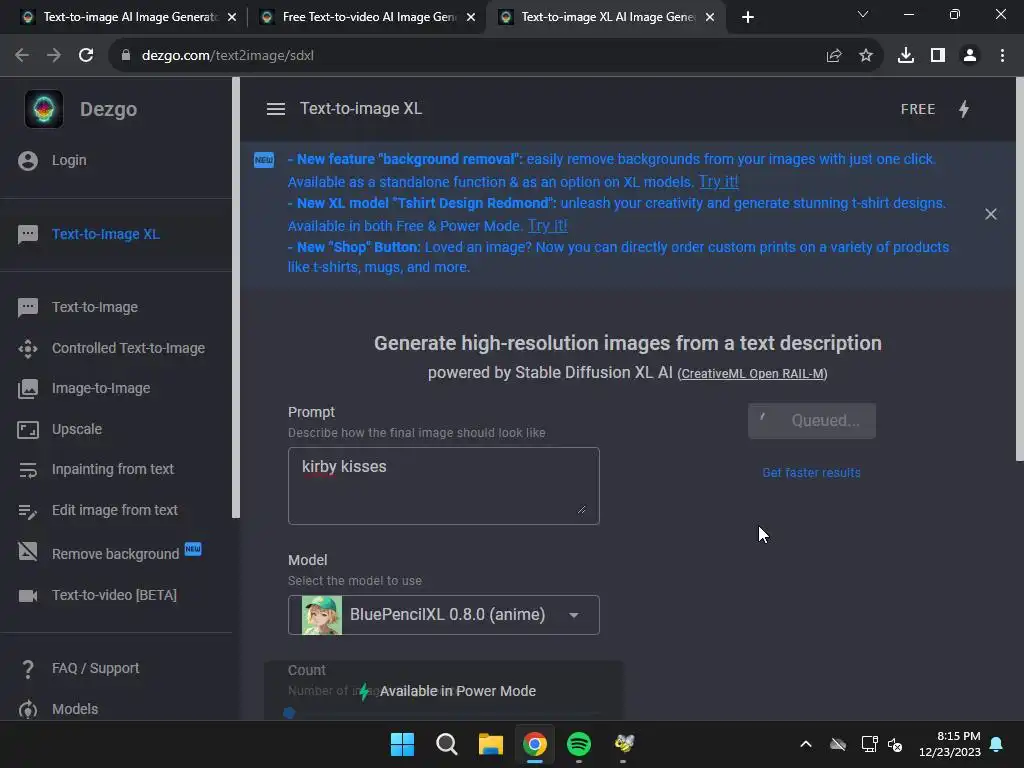Click the Count slider handle

click(289, 712)
